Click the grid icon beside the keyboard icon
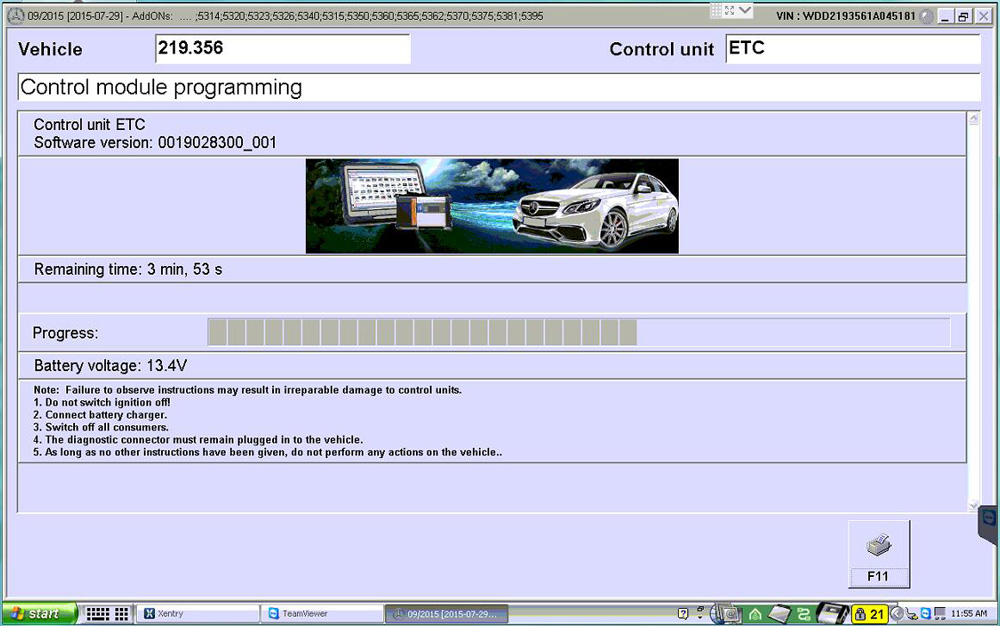Viewport: 1000px width, 626px height. pyautogui.click(x=122, y=613)
